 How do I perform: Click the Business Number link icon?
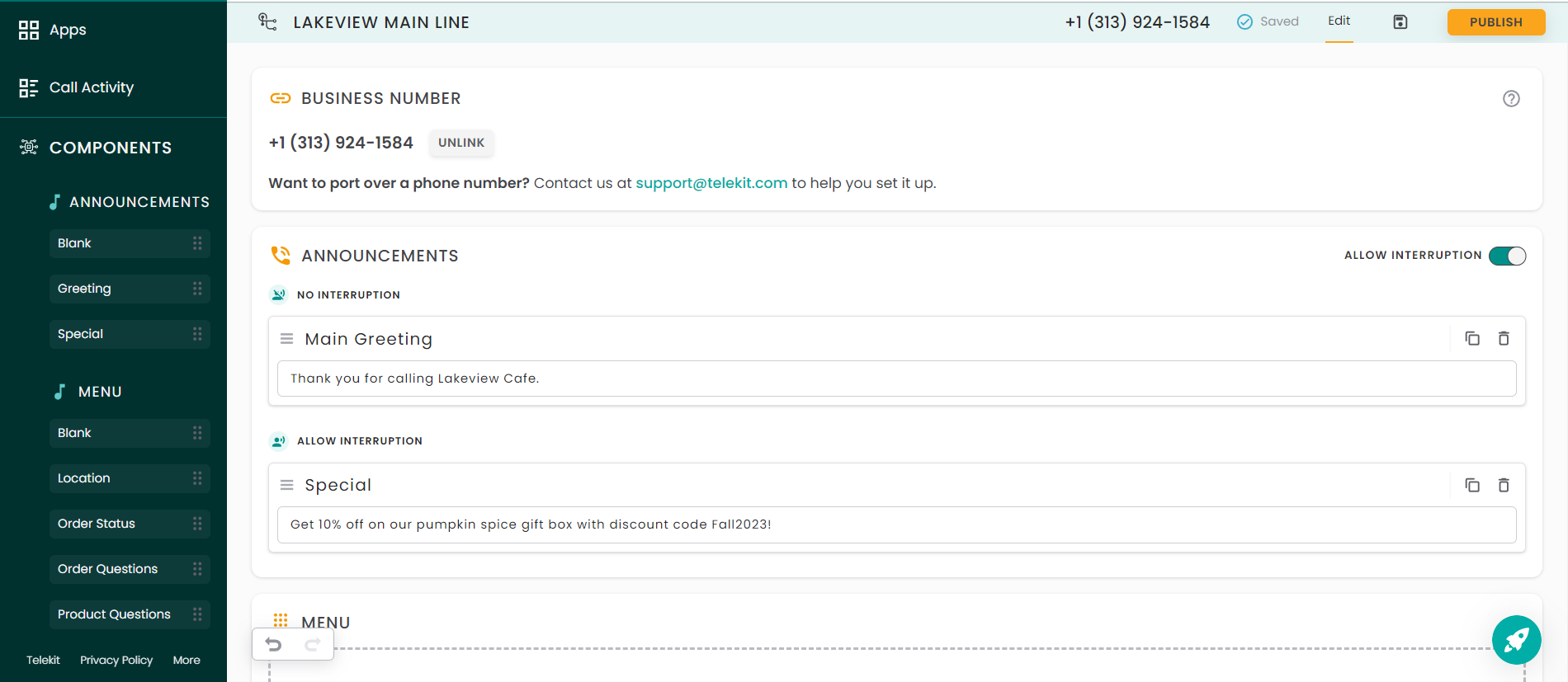[x=281, y=99]
